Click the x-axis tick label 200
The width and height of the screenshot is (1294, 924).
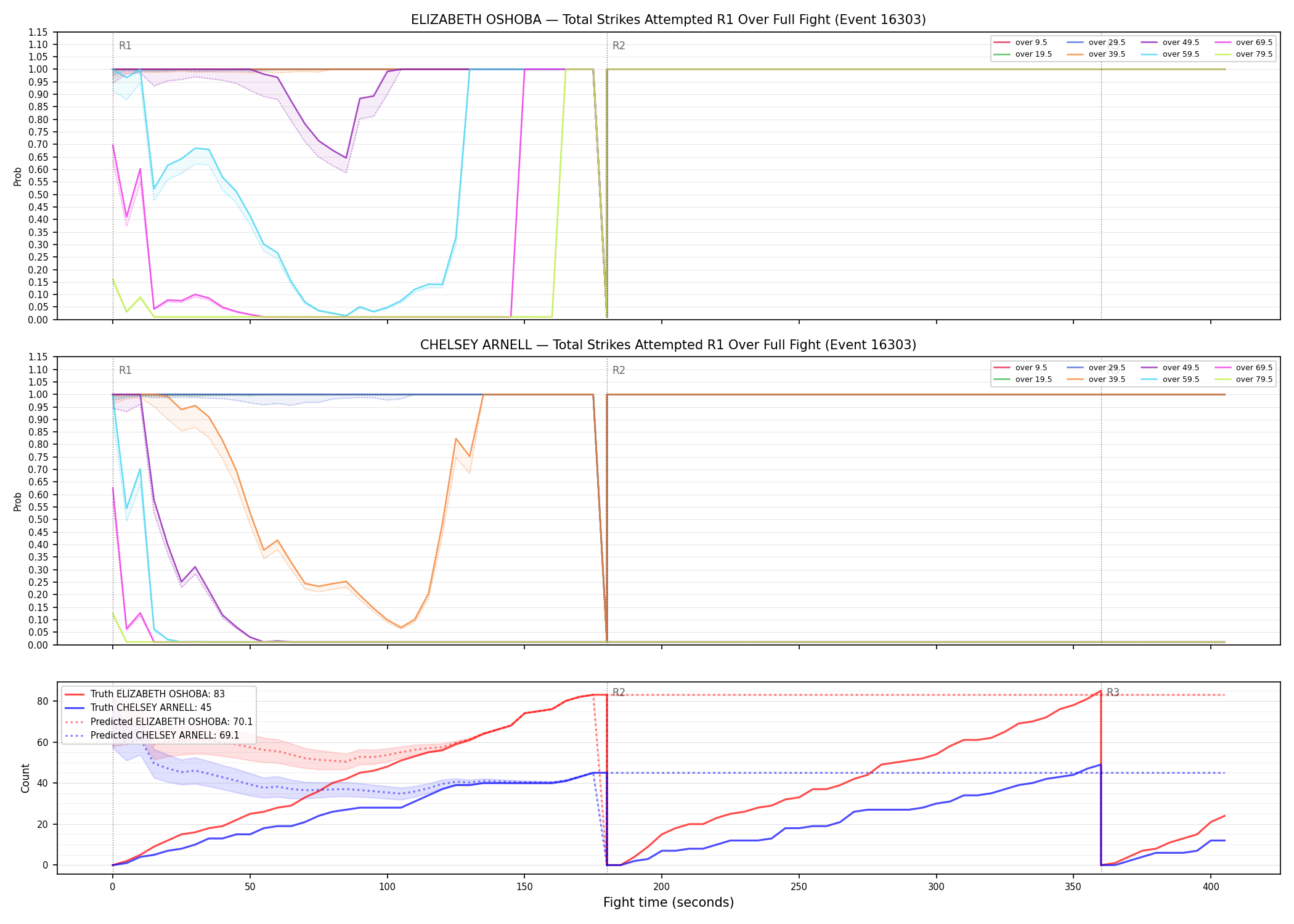pyautogui.click(x=662, y=887)
